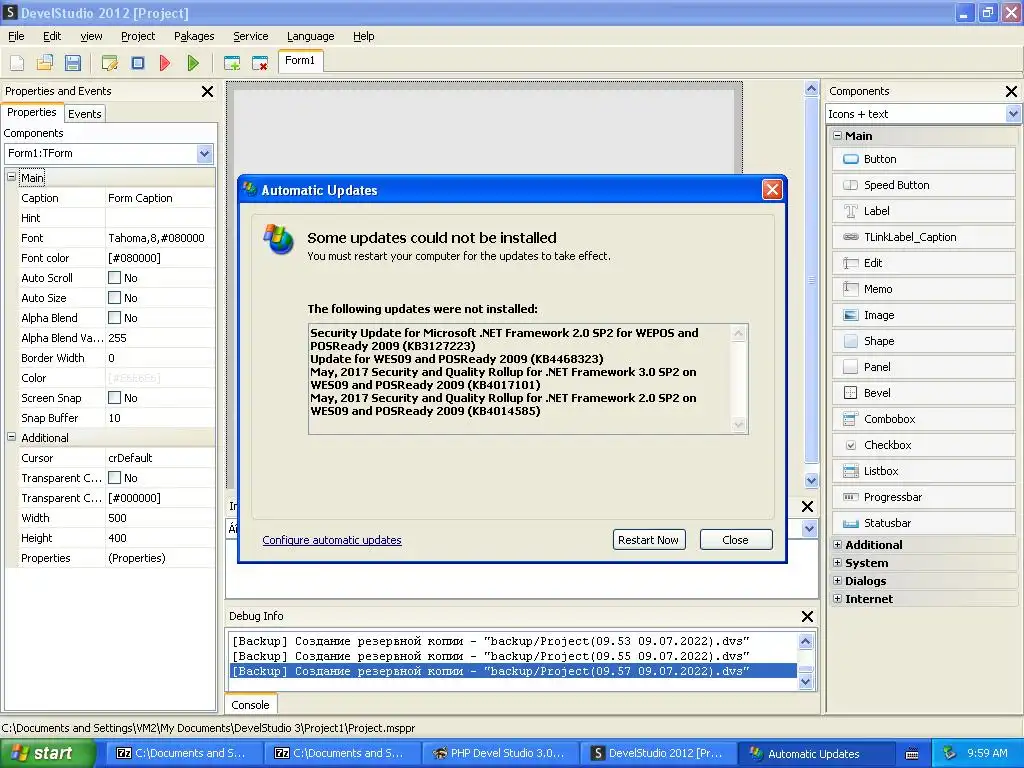Collapse the Main components category
1024x768 pixels.
point(837,136)
